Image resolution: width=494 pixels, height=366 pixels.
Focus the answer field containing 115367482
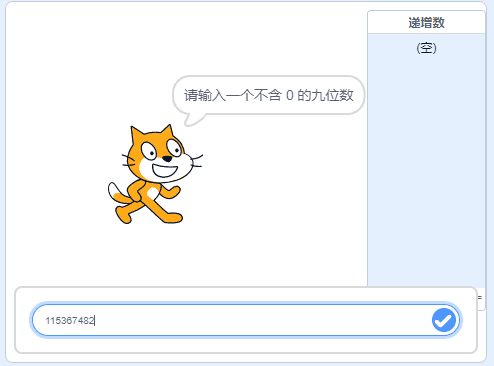point(246,320)
